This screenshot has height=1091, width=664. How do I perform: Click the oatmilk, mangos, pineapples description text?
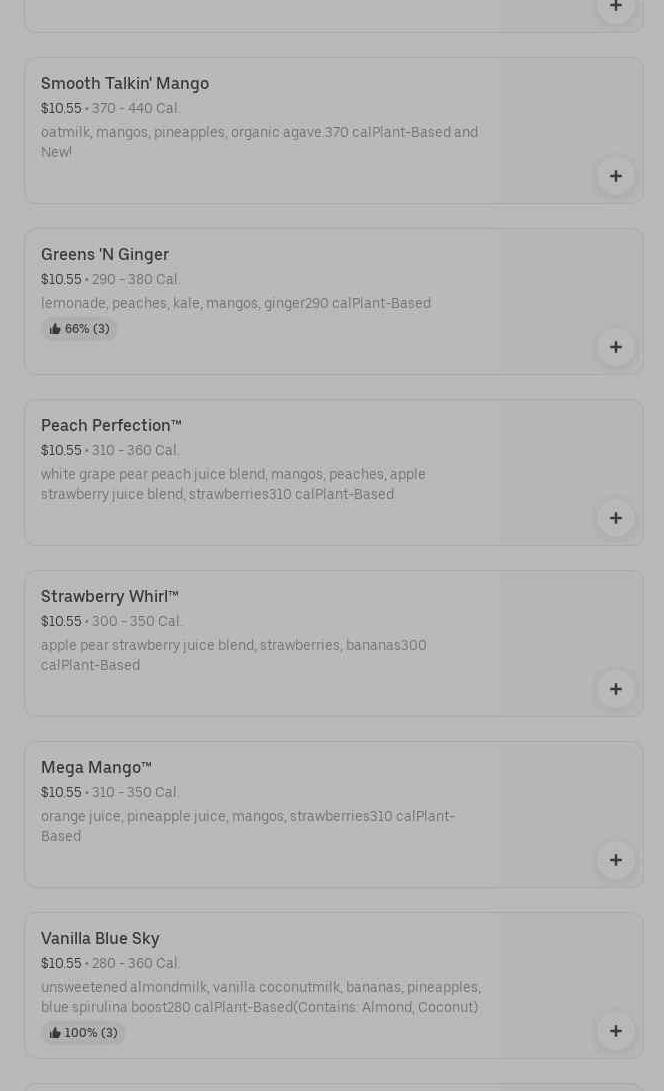259,142
